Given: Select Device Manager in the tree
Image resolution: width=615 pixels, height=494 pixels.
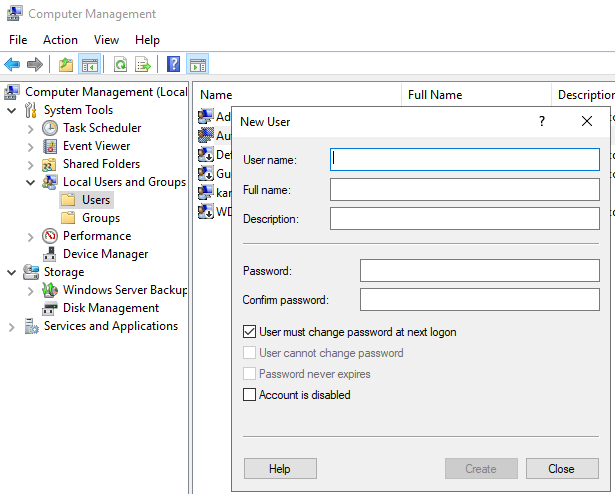Looking at the screenshot, I should point(105,254).
